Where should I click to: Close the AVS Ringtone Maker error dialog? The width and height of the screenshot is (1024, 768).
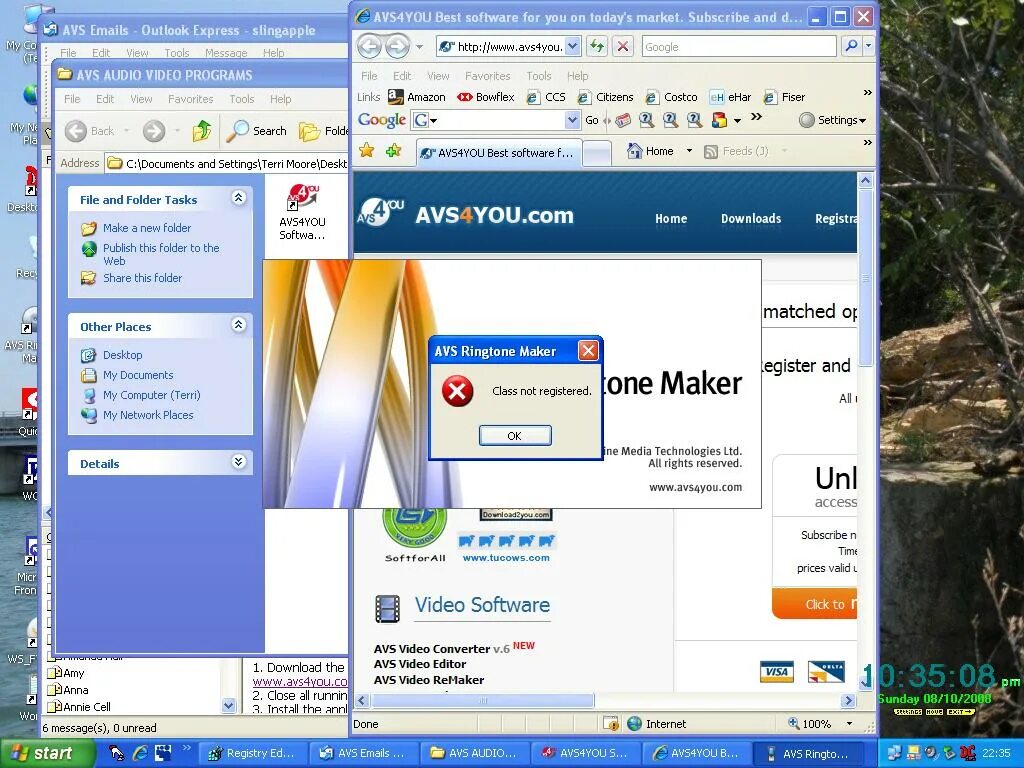pyautogui.click(x=588, y=351)
